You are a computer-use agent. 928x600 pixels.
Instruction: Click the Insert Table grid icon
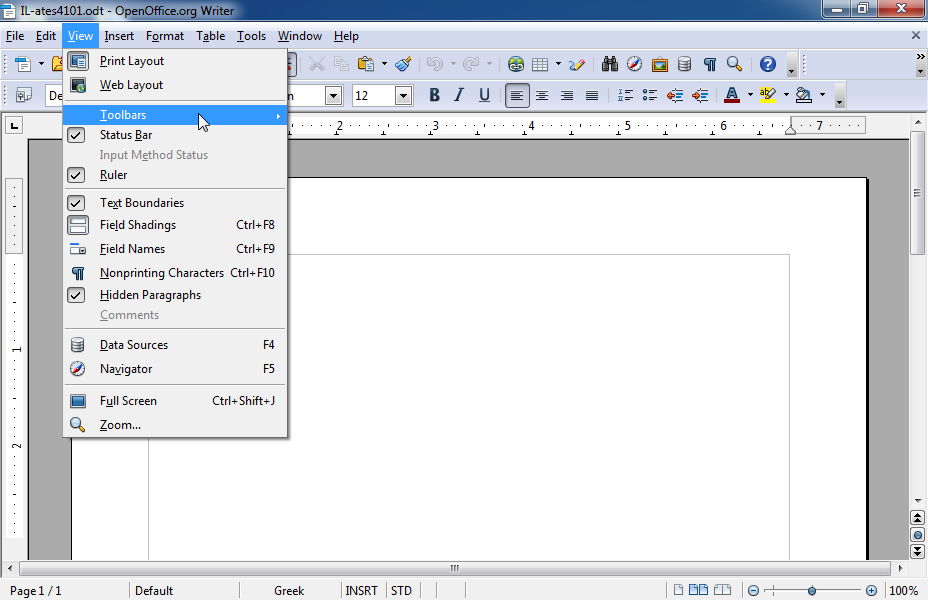[540, 64]
